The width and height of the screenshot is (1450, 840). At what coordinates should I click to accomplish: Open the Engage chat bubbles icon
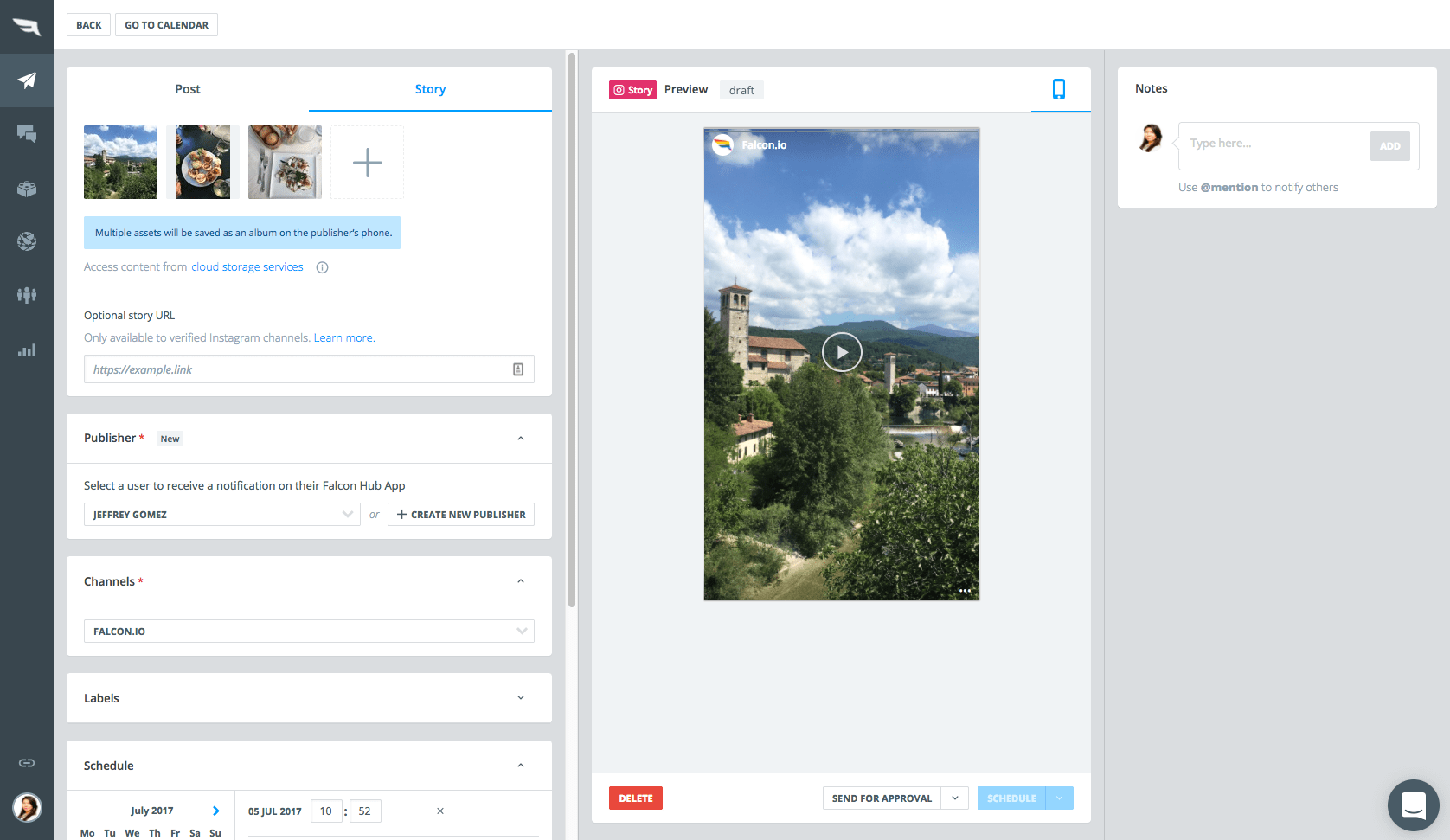(27, 134)
